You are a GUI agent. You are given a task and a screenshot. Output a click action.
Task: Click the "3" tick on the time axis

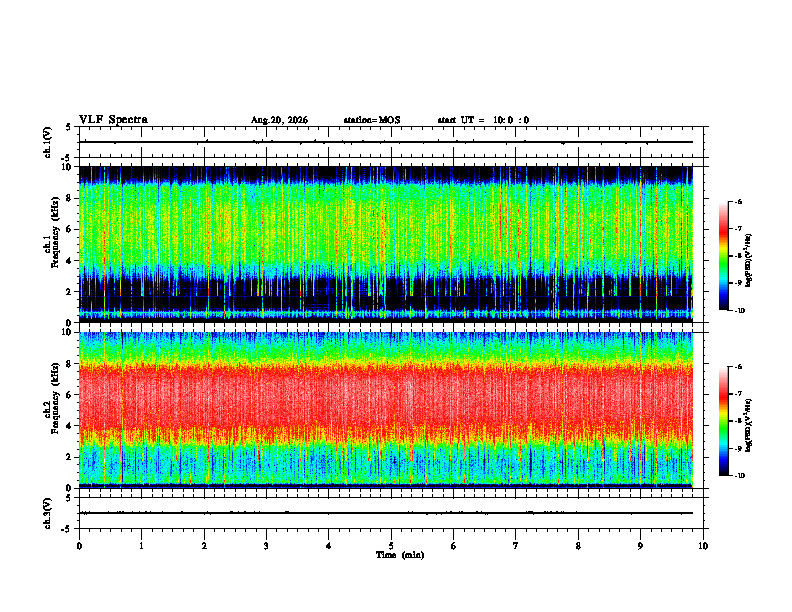coord(266,546)
